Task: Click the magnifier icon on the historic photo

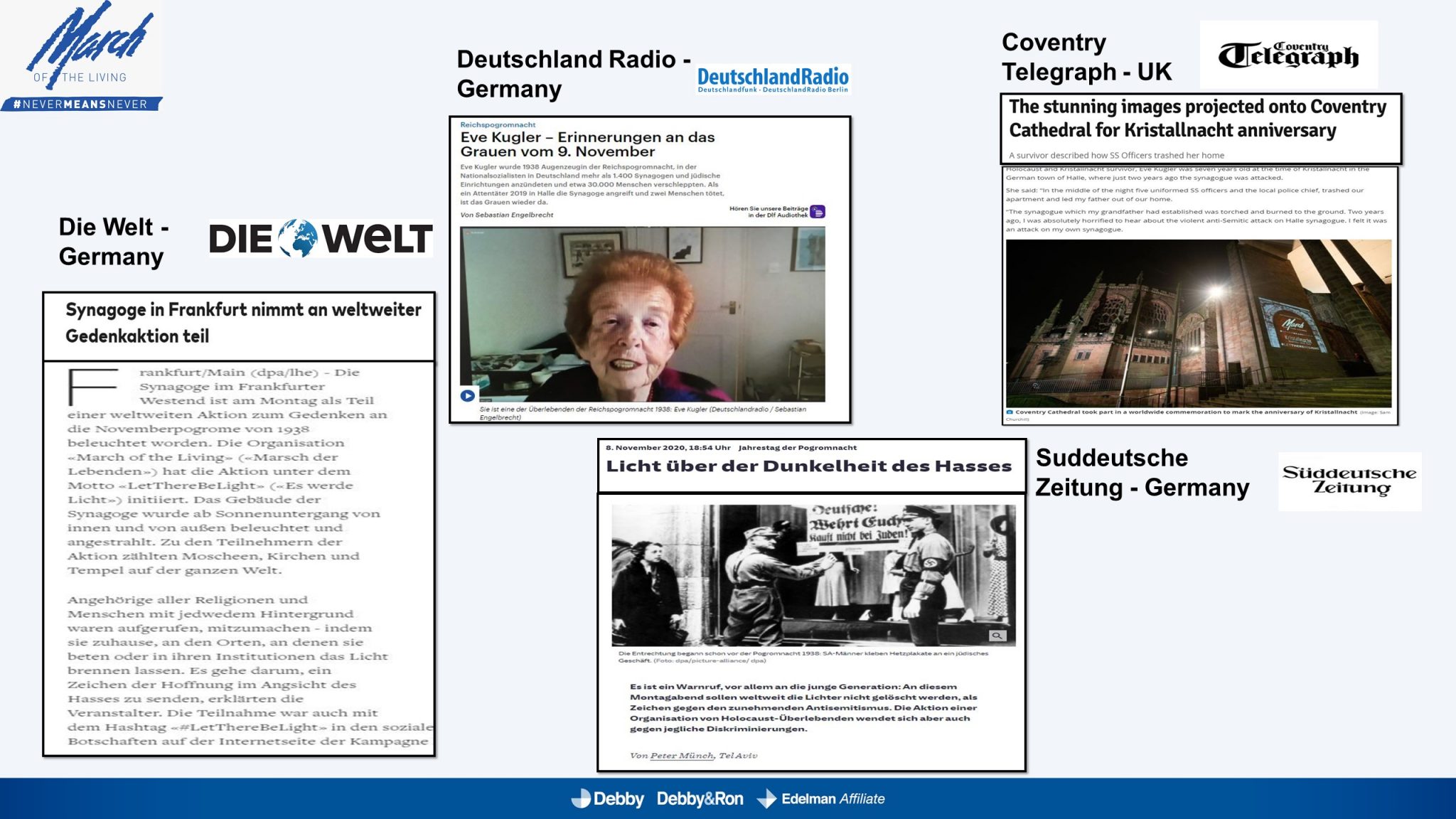Action: click(997, 636)
